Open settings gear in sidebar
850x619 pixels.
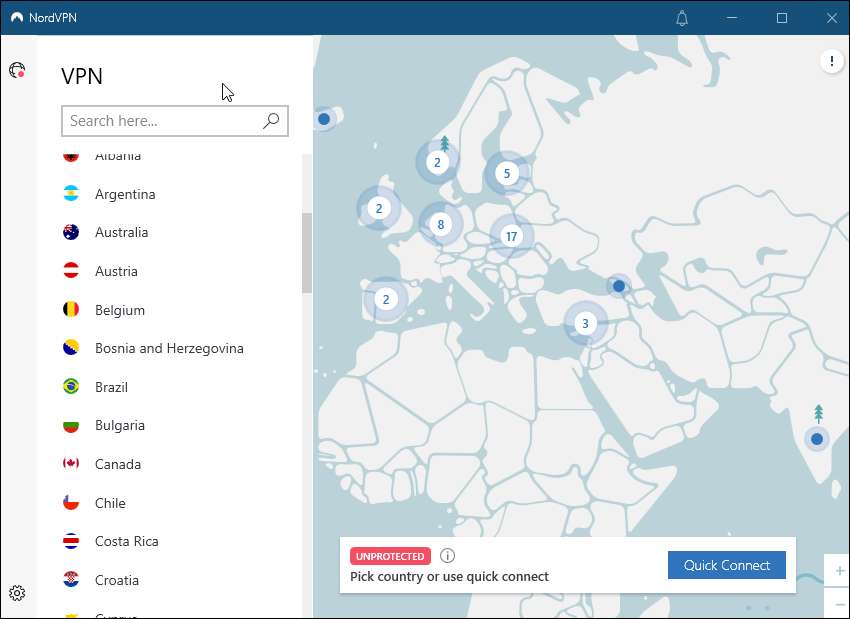[17, 593]
